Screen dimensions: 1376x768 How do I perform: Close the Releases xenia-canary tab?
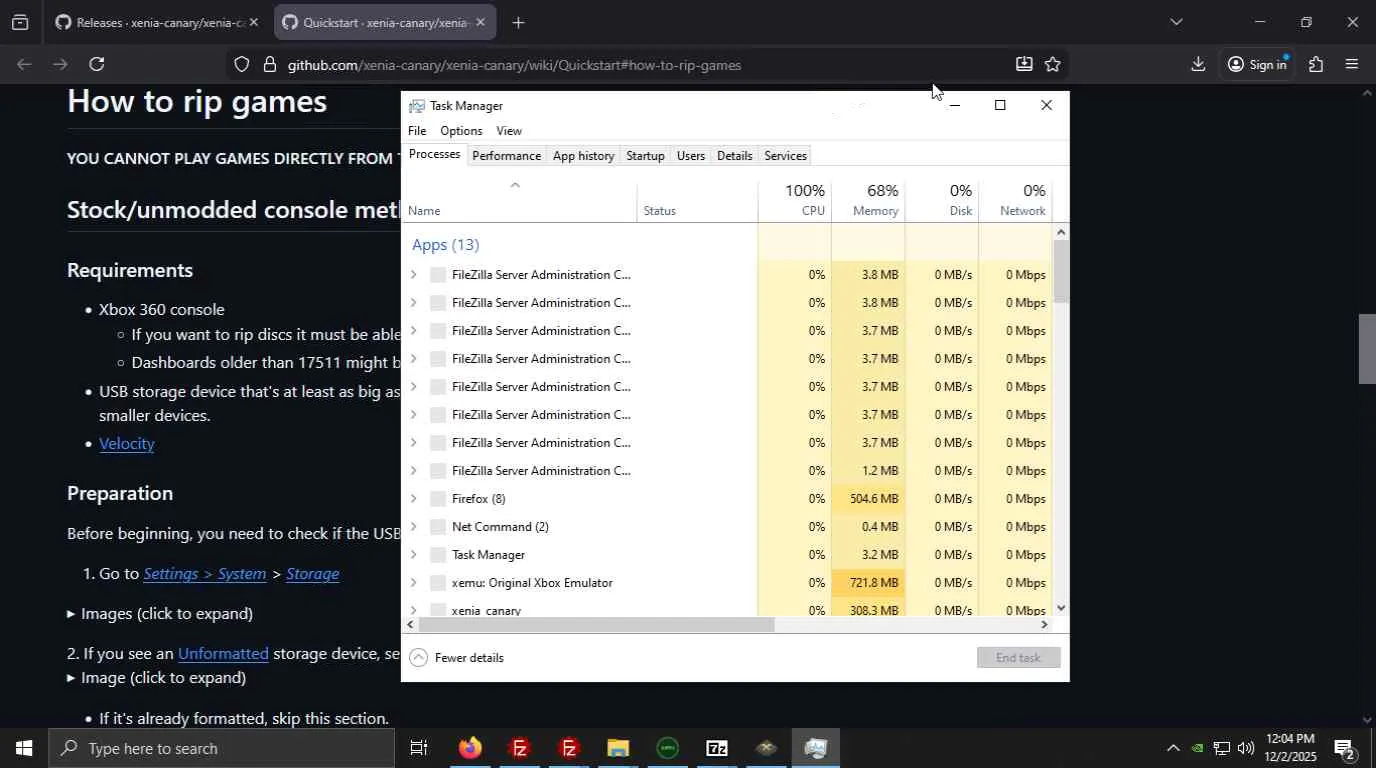pyautogui.click(x=253, y=22)
